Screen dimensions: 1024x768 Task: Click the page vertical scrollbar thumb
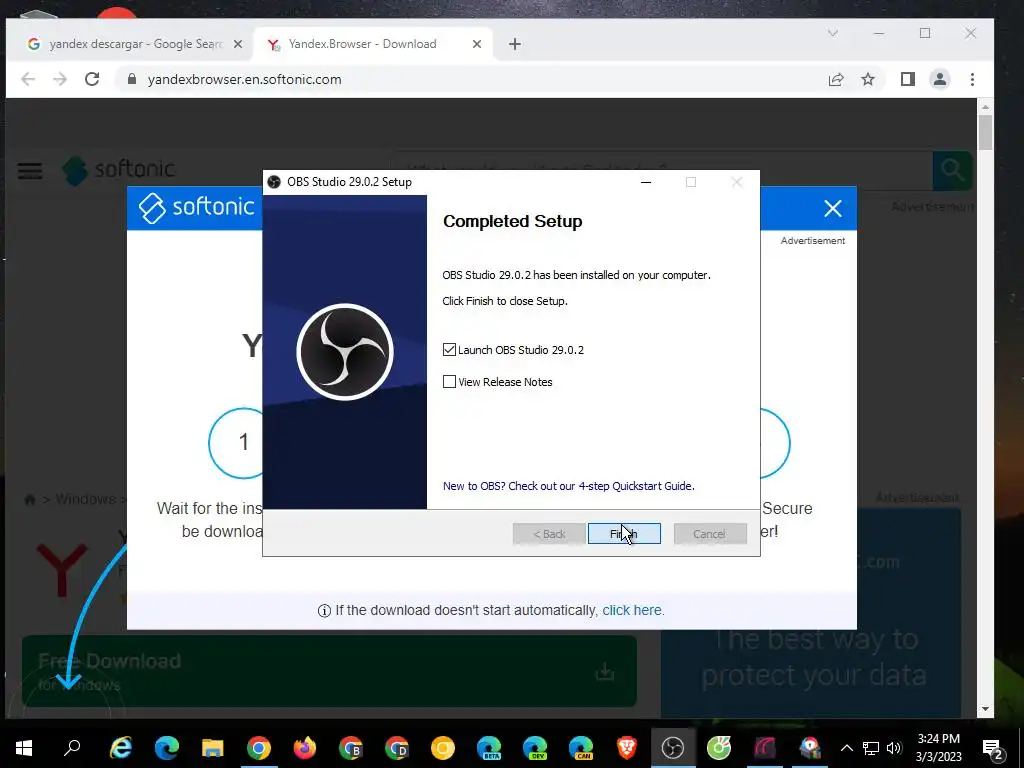pos(985,132)
